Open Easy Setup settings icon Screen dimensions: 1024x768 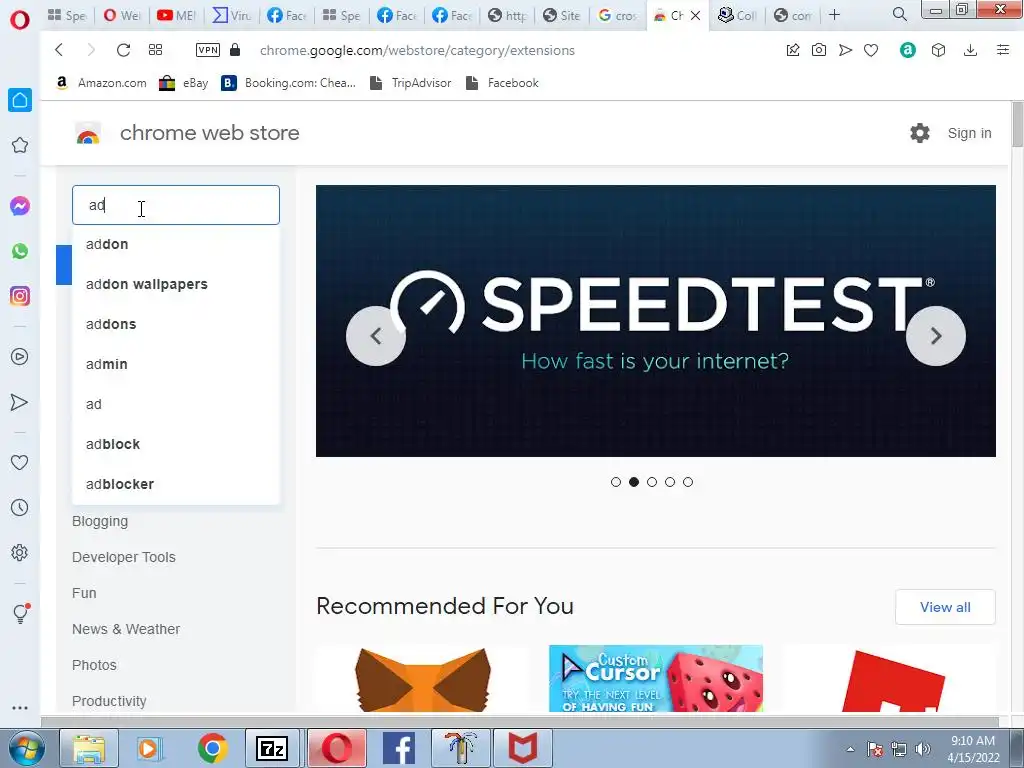(1003, 50)
